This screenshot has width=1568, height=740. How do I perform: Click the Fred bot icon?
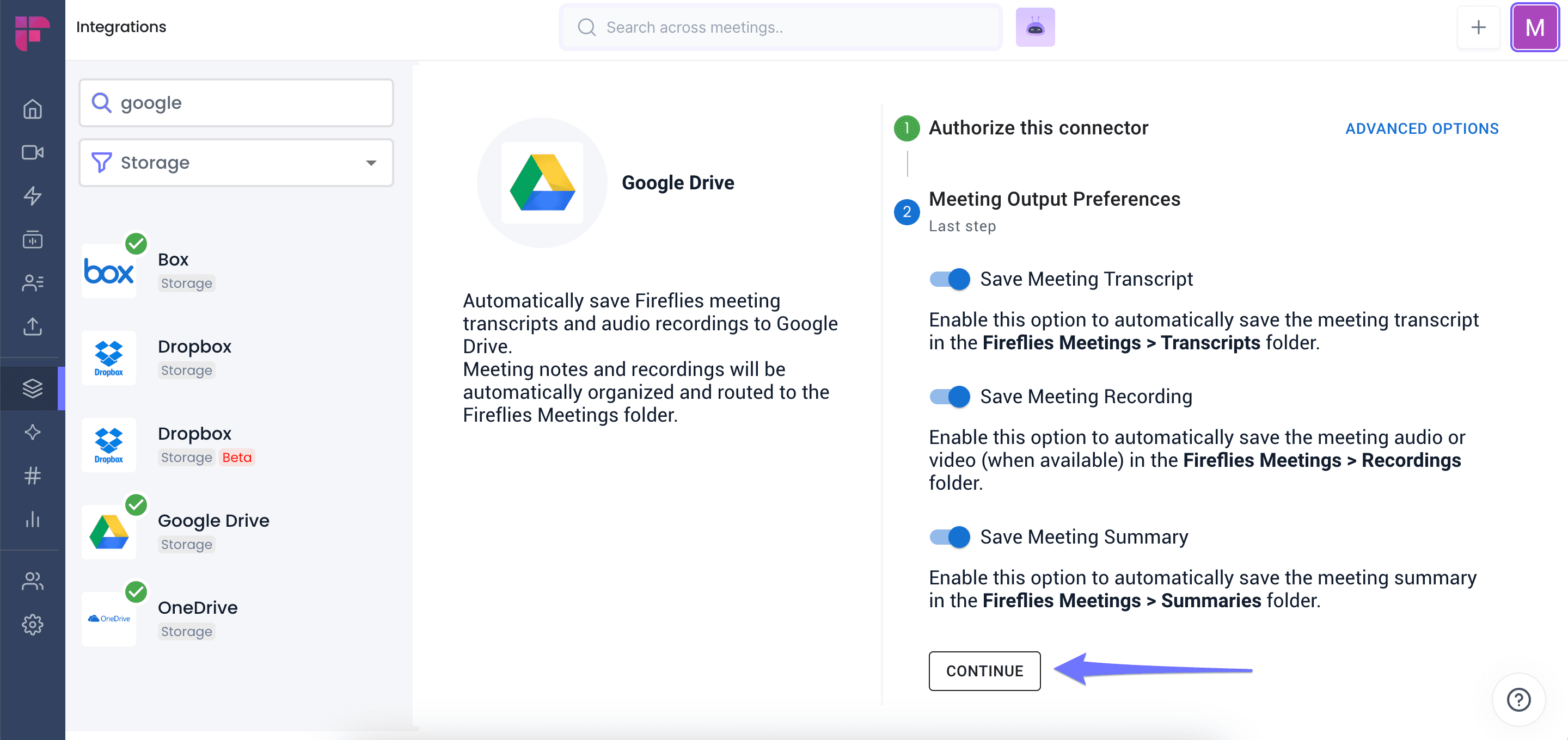[x=1035, y=27]
